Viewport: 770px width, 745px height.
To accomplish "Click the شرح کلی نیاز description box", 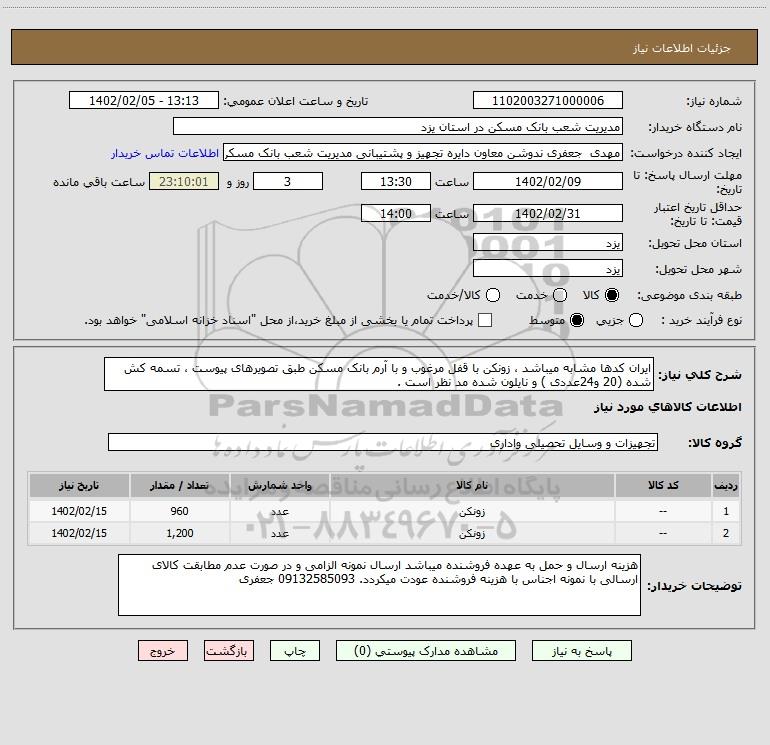I will tap(379, 375).
